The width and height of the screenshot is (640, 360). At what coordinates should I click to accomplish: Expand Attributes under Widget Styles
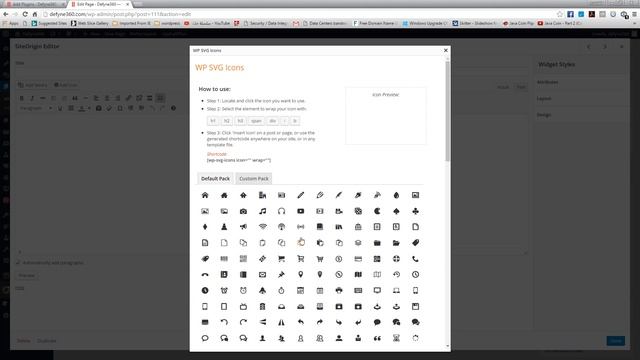click(x=547, y=82)
